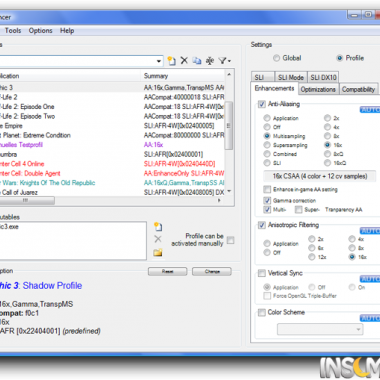Open the profile selection combo box arrow
The image size is (380, 380).
coord(159,61)
